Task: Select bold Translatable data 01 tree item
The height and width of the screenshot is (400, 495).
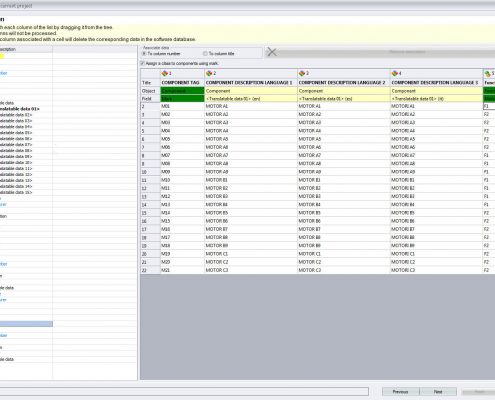Action: click(20, 109)
